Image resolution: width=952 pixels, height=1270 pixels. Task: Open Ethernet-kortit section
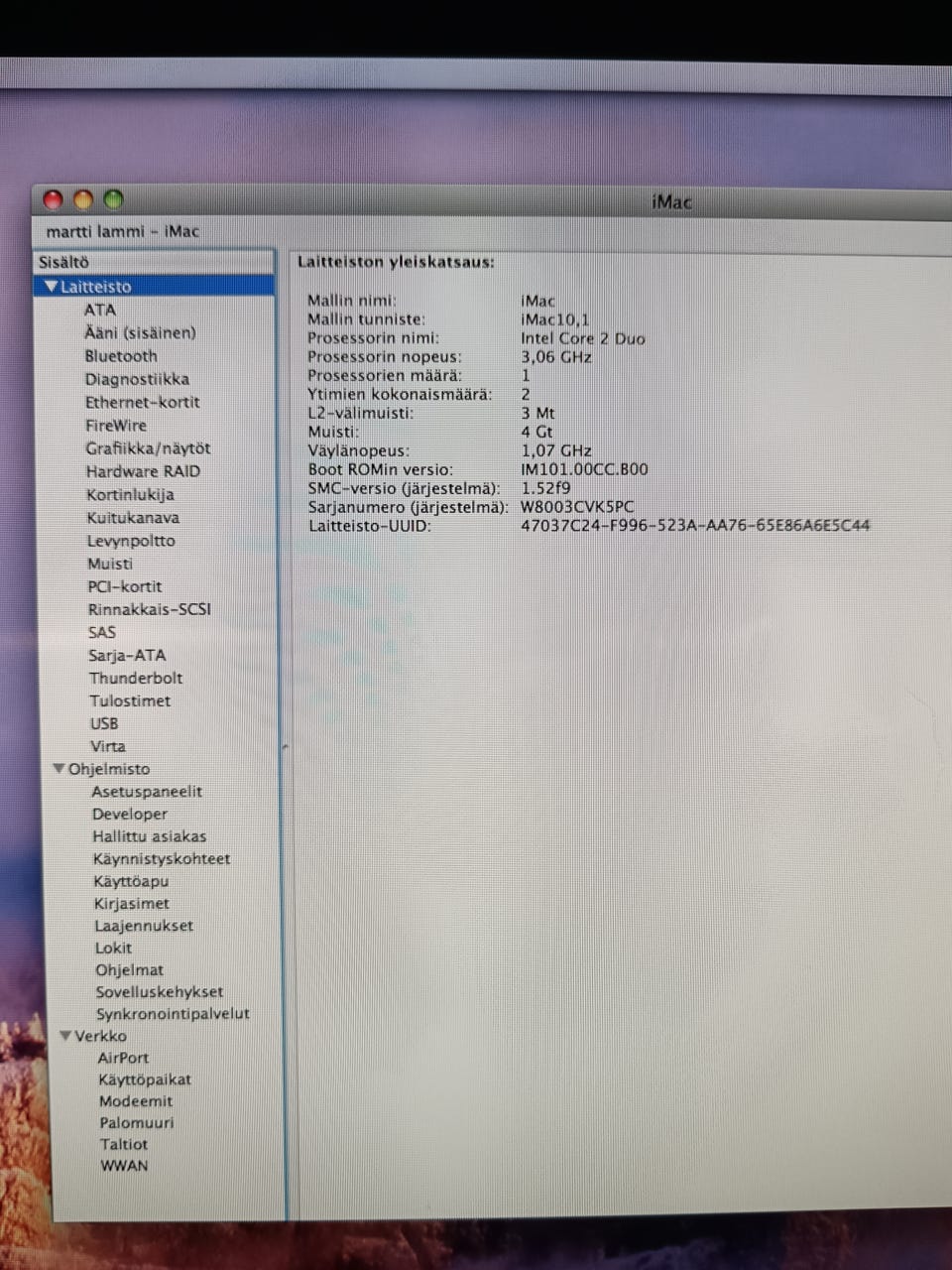pos(142,402)
